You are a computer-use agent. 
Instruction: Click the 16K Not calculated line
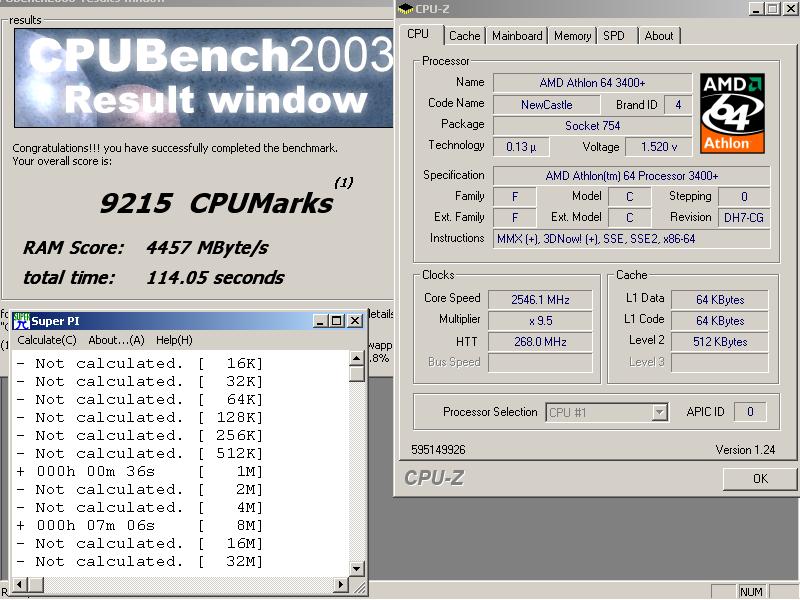pos(139,363)
